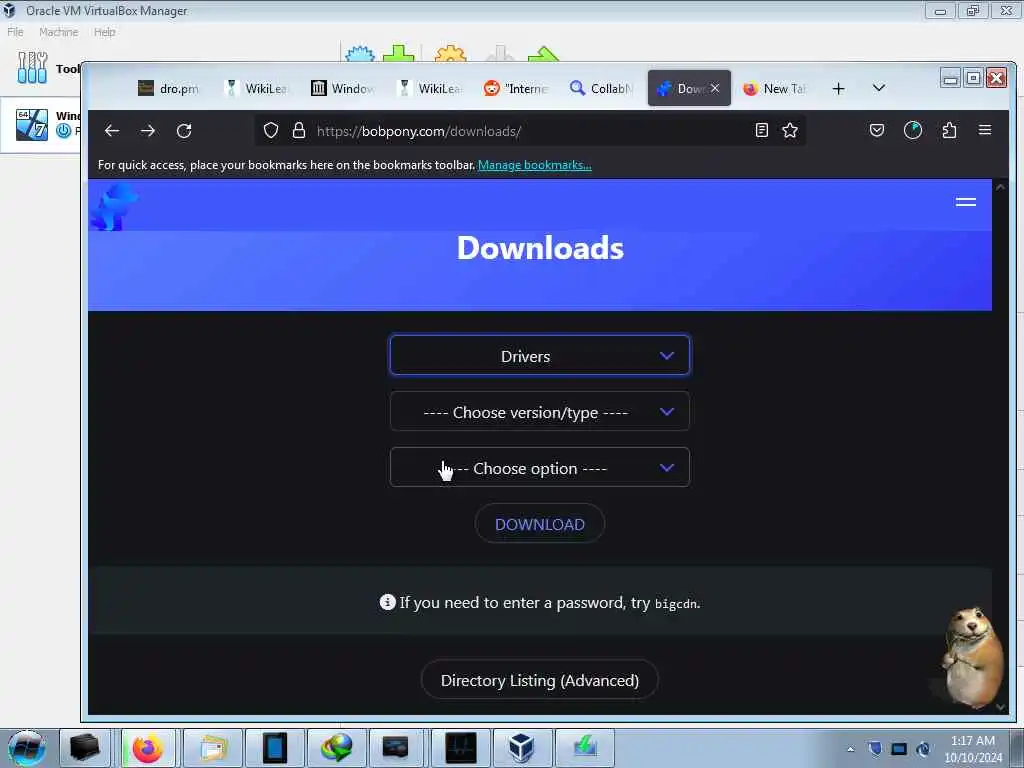Click the orange Settings gear in VirtualBox toolbar
The image size is (1024, 768).
click(451, 54)
